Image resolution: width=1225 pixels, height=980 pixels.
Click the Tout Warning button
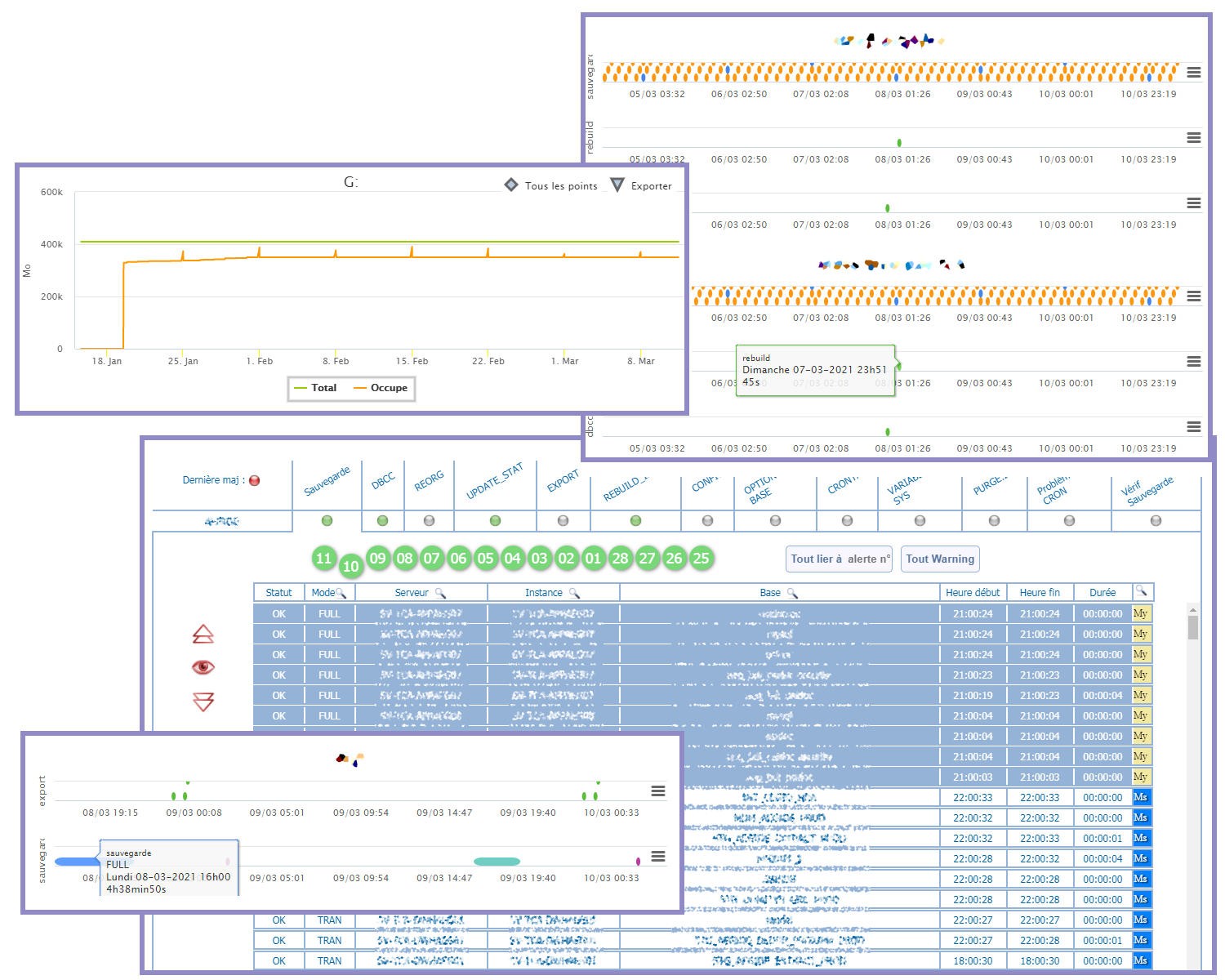pyautogui.click(x=940, y=559)
